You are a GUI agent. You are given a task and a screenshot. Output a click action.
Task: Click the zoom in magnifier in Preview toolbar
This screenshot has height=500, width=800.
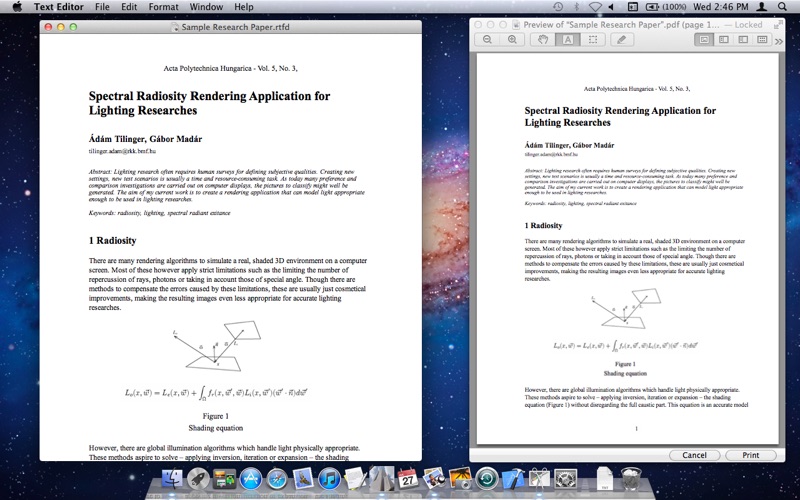point(512,40)
